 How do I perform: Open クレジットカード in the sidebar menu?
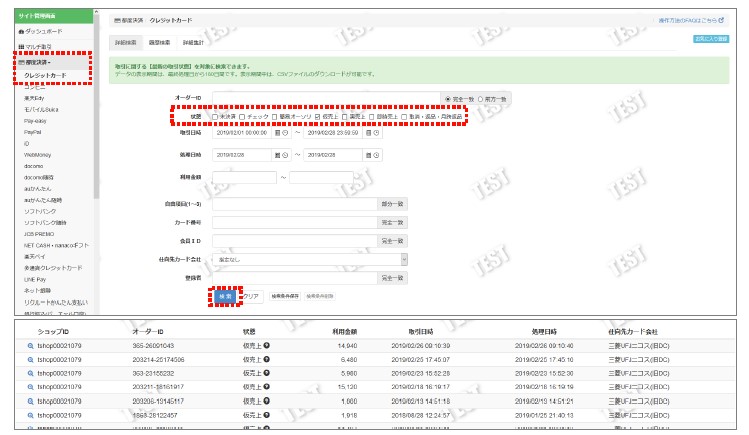46,76
